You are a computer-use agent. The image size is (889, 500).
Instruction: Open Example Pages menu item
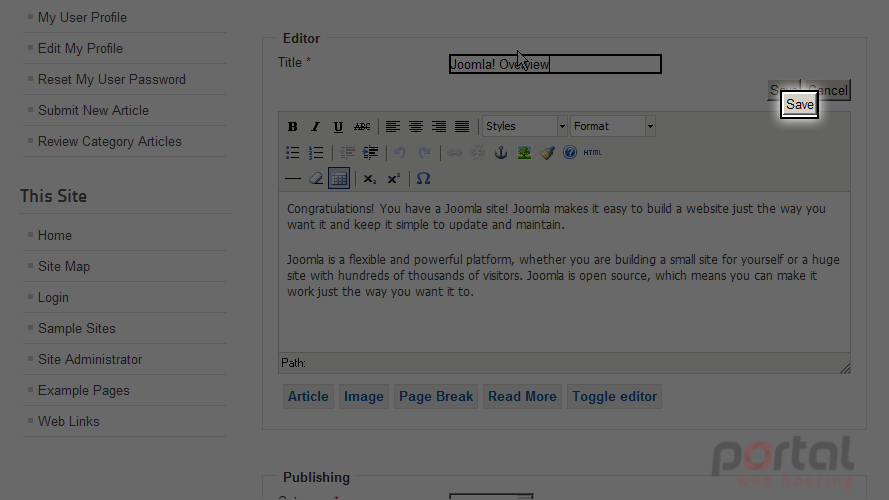point(83,391)
